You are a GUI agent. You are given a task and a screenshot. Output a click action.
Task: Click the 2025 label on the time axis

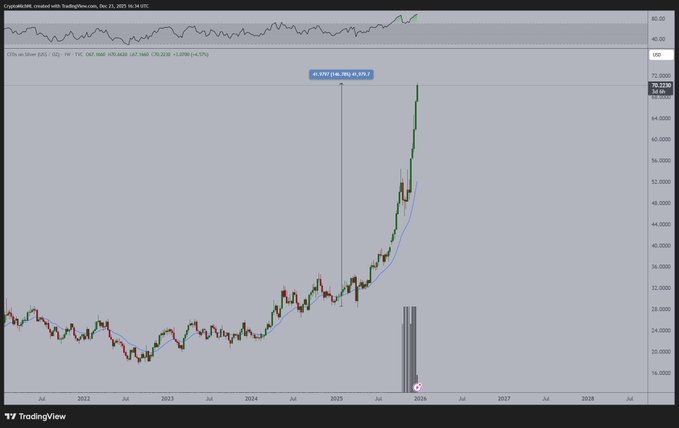(x=337, y=398)
